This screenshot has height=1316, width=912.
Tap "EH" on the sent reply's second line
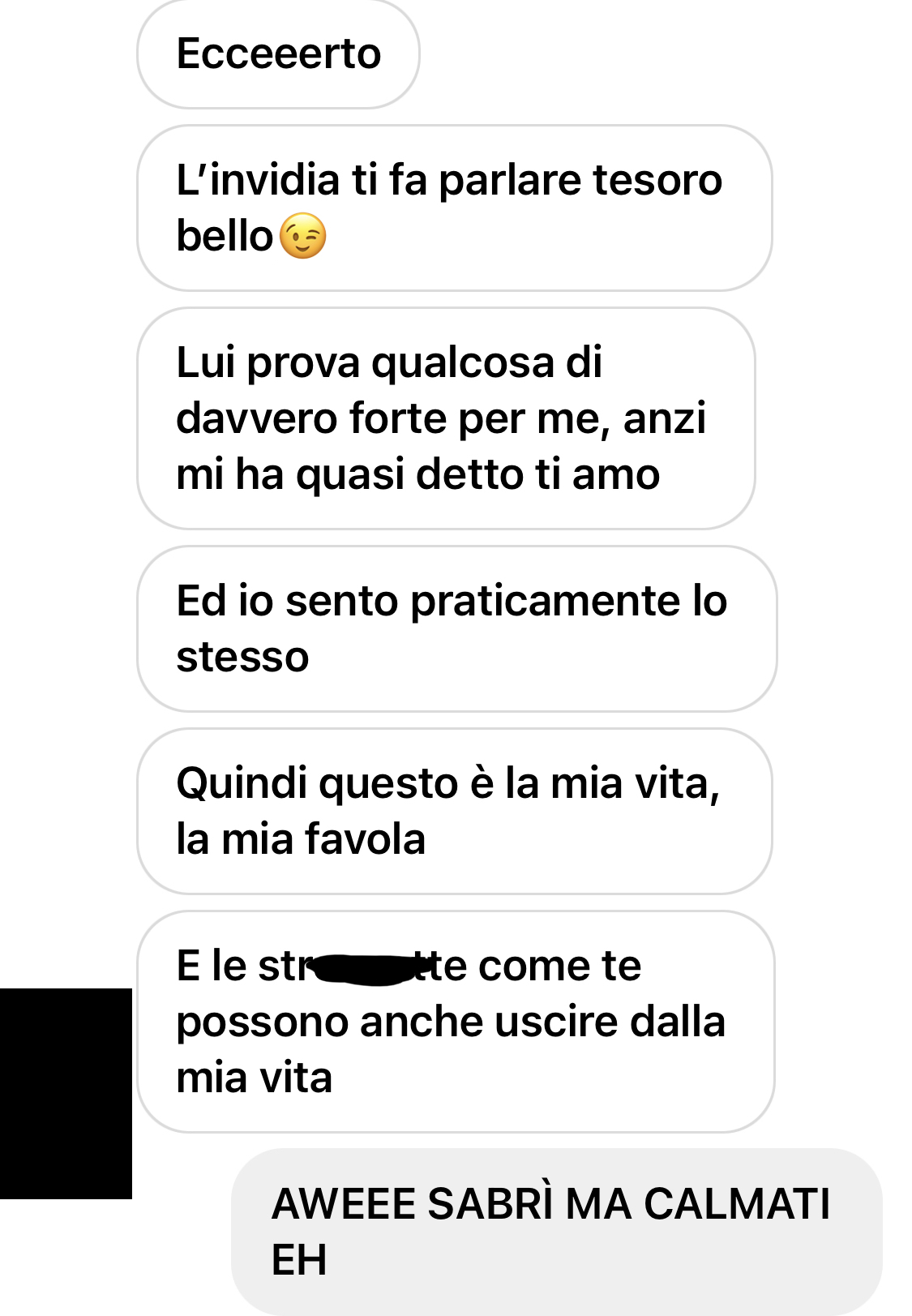coord(299,1260)
